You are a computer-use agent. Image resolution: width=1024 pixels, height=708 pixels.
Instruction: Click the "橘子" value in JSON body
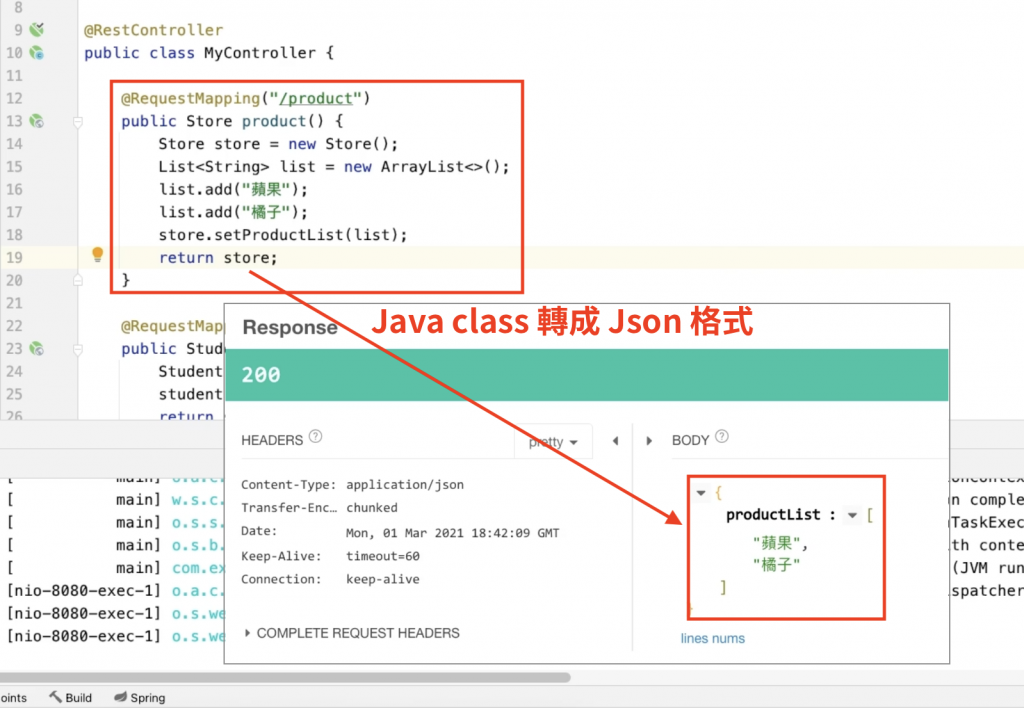click(x=776, y=564)
